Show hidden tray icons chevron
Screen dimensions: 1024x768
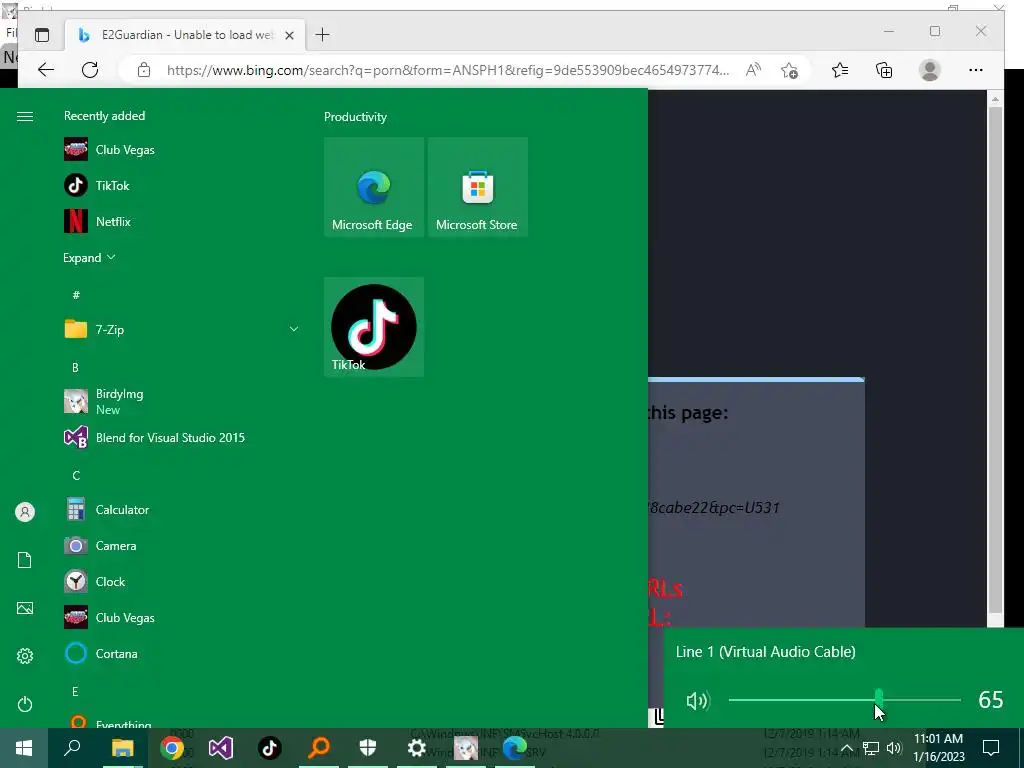(x=846, y=748)
